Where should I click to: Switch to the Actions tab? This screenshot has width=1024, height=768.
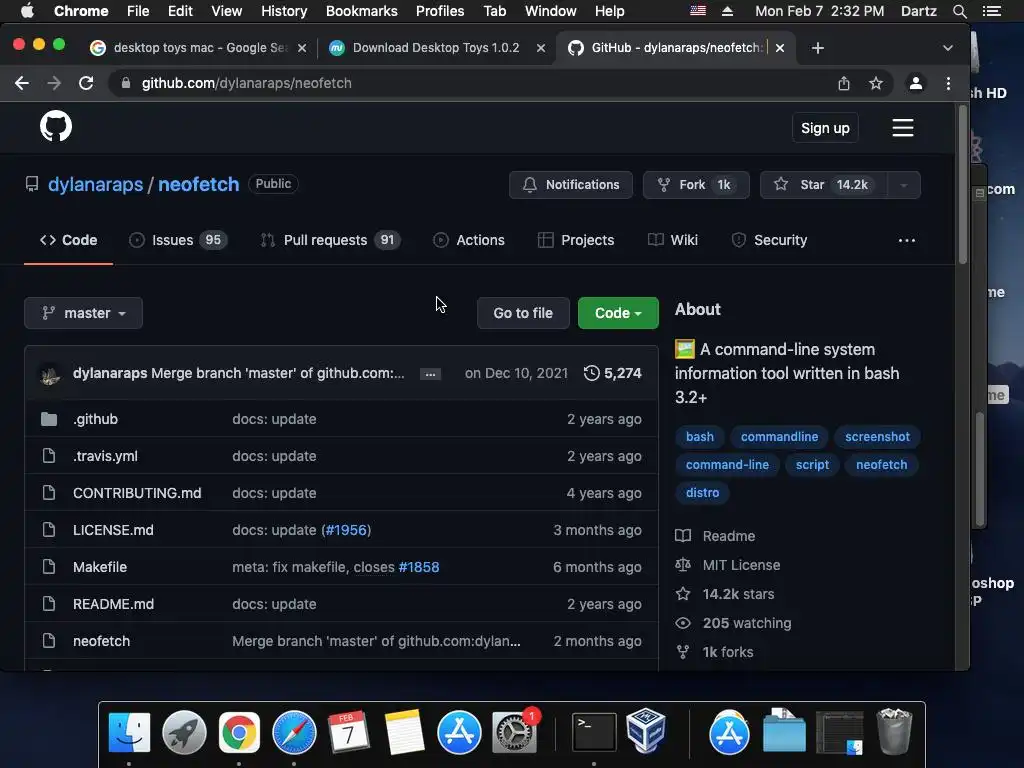[469, 240]
